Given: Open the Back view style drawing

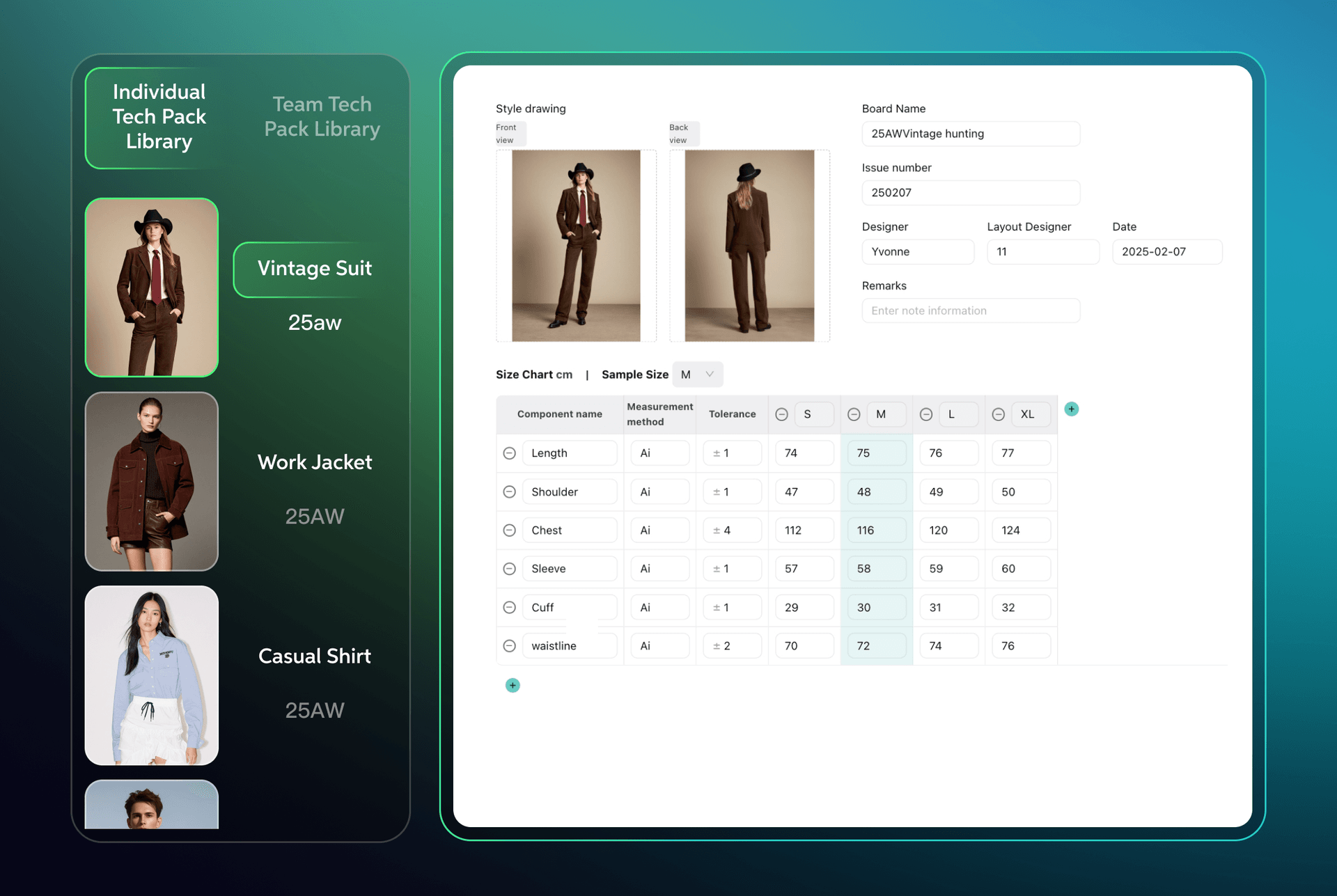Looking at the screenshot, I should point(749,246).
